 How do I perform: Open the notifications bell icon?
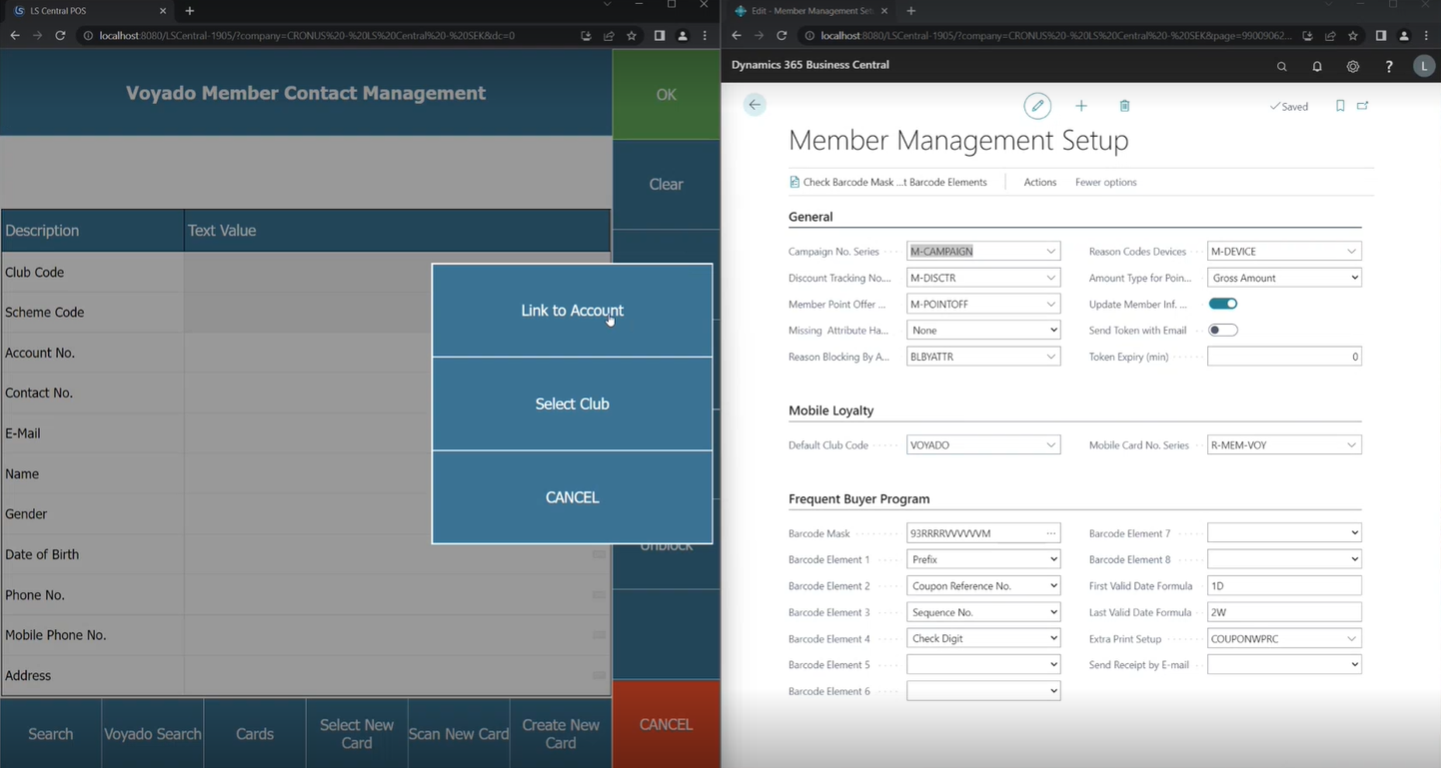pos(1317,66)
